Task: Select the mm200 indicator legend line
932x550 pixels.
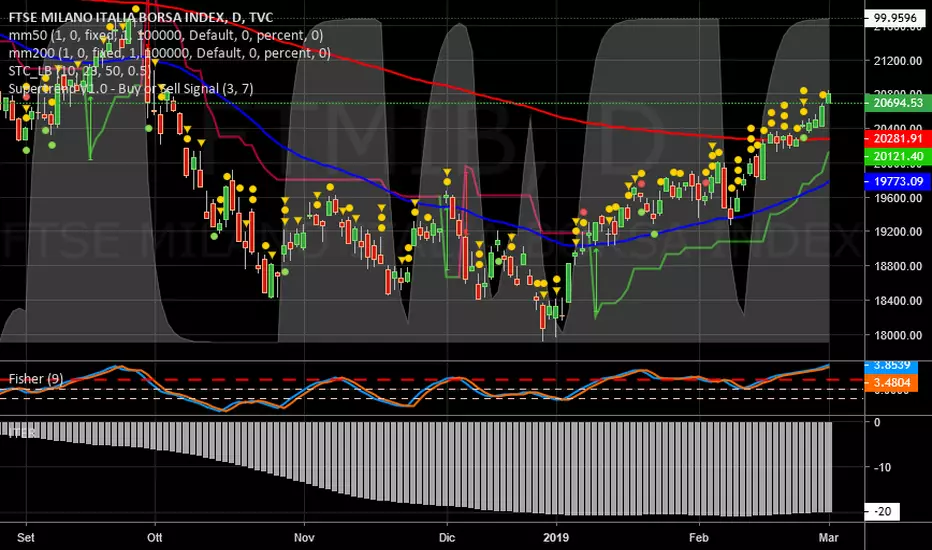Action: (x=169, y=53)
